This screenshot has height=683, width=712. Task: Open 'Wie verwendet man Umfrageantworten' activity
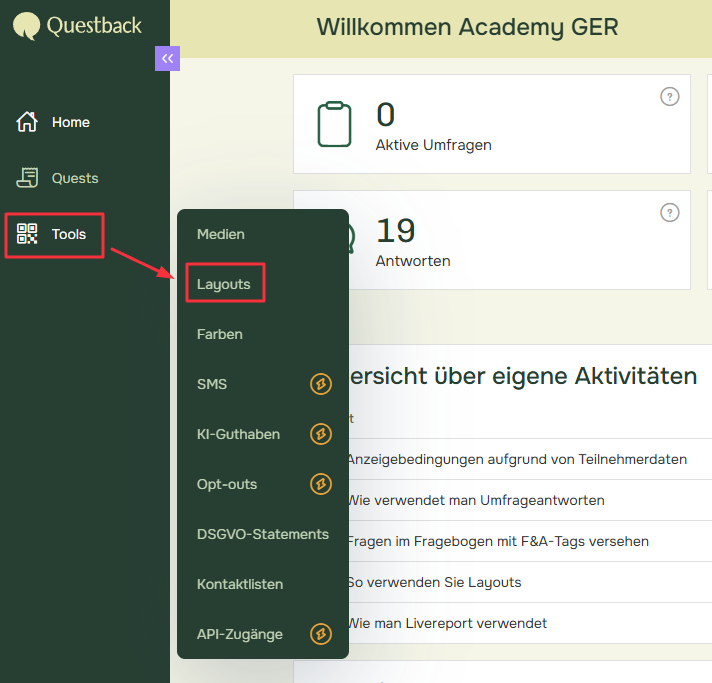pos(475,500)
